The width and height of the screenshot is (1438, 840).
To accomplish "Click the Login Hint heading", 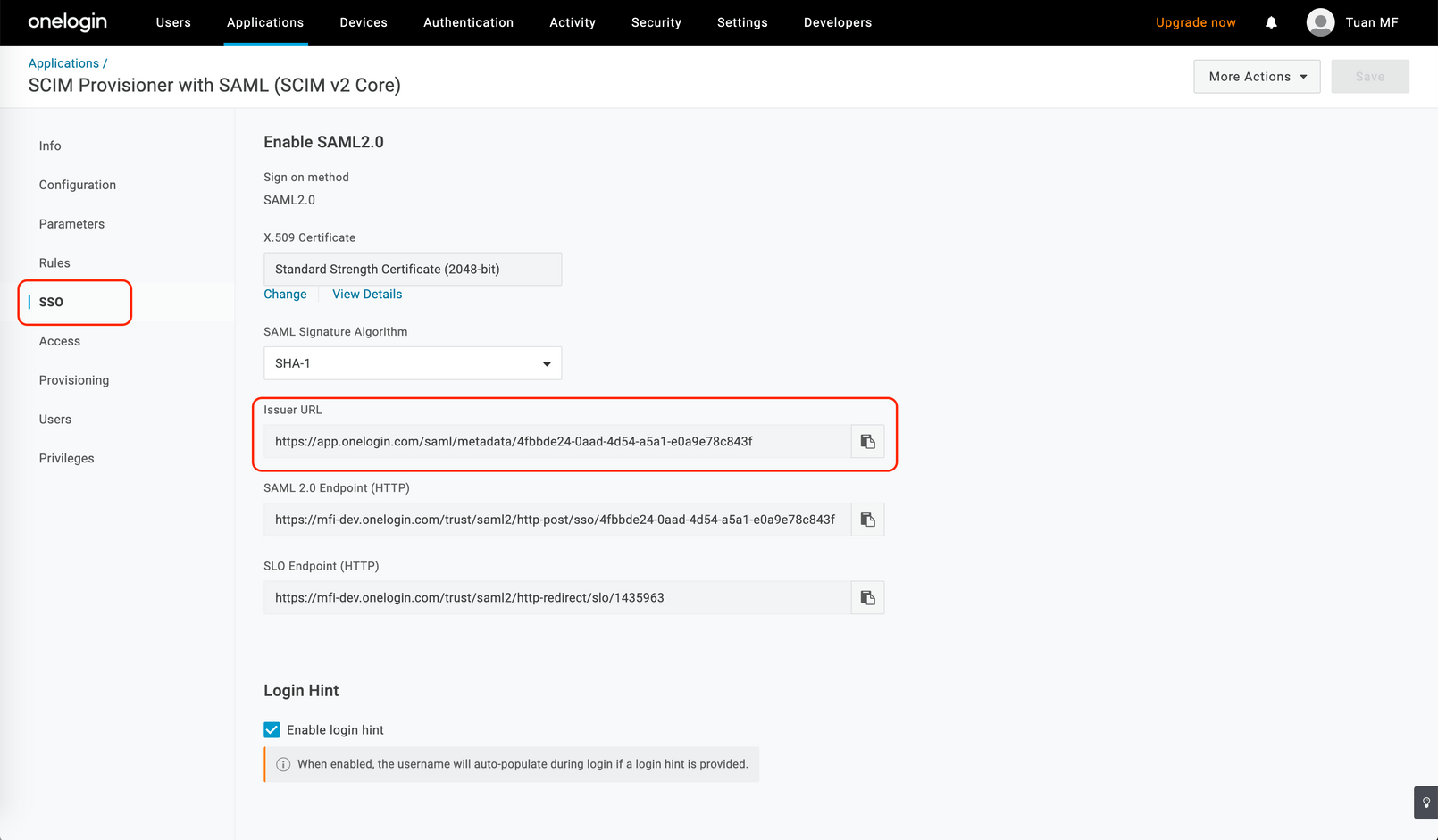I will point(301,691).
